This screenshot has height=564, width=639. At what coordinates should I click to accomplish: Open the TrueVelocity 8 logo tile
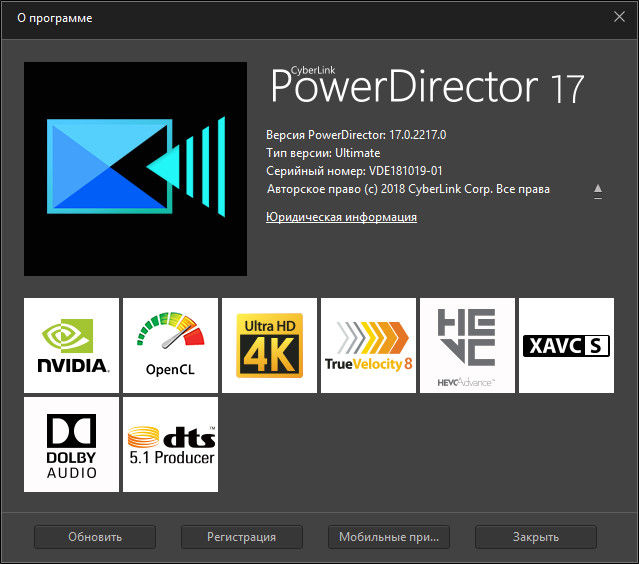[368, 345]
